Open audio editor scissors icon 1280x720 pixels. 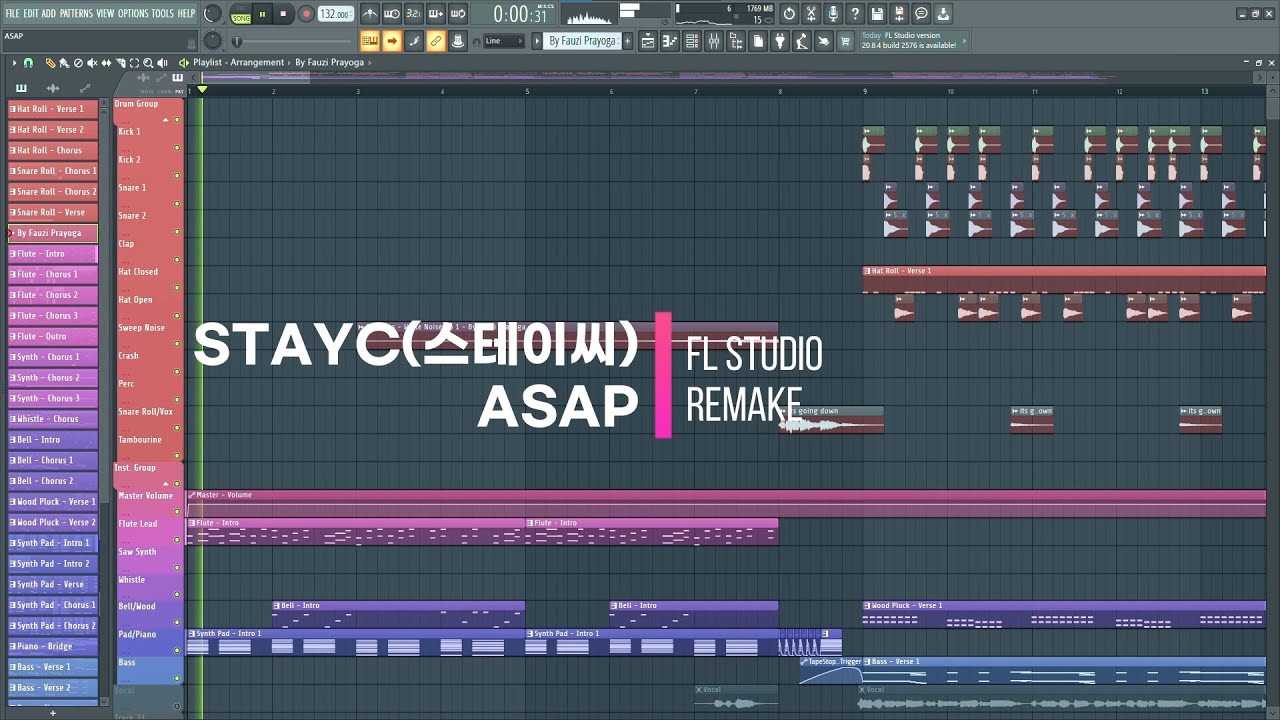pos(811,14)
